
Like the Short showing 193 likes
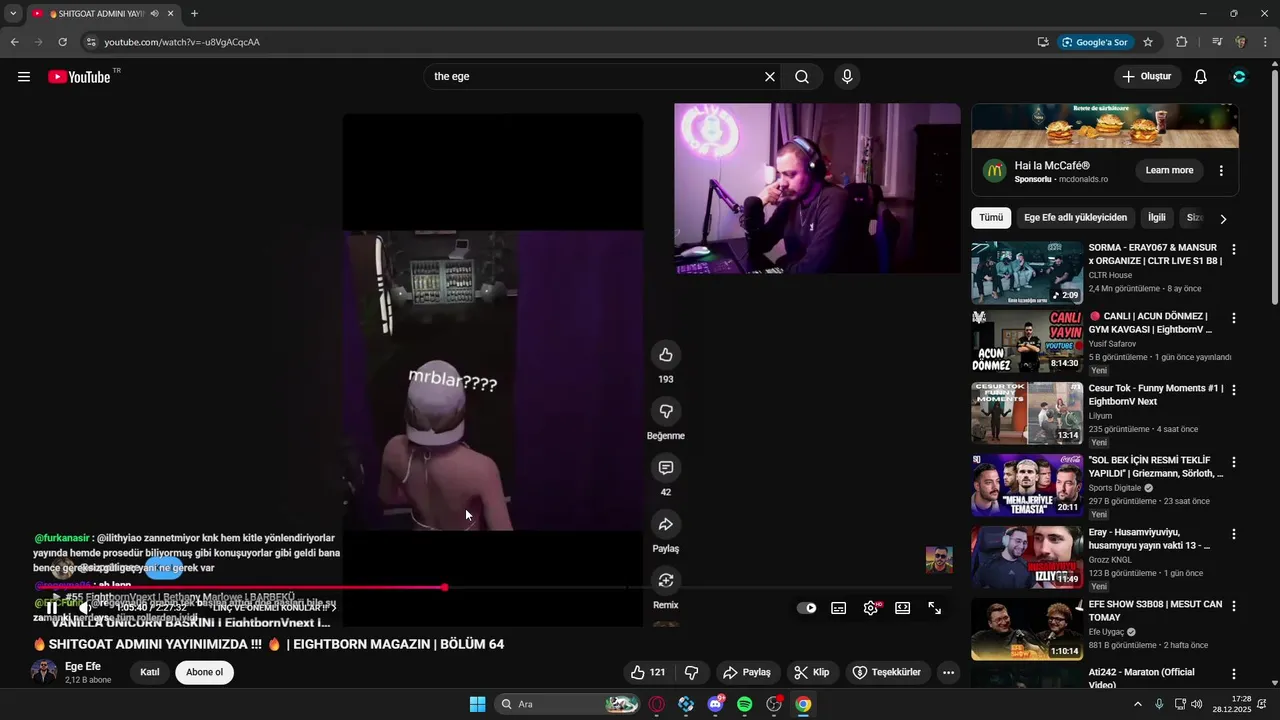pos(666,355)
